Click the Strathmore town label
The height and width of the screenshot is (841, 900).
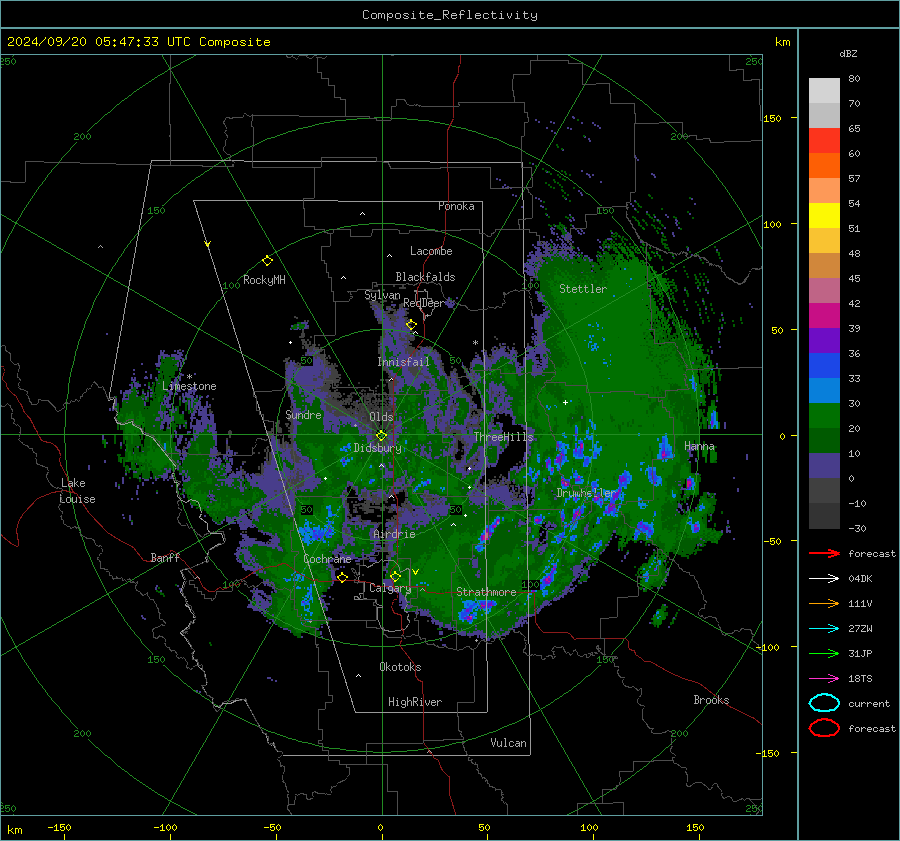pos(486,592)
